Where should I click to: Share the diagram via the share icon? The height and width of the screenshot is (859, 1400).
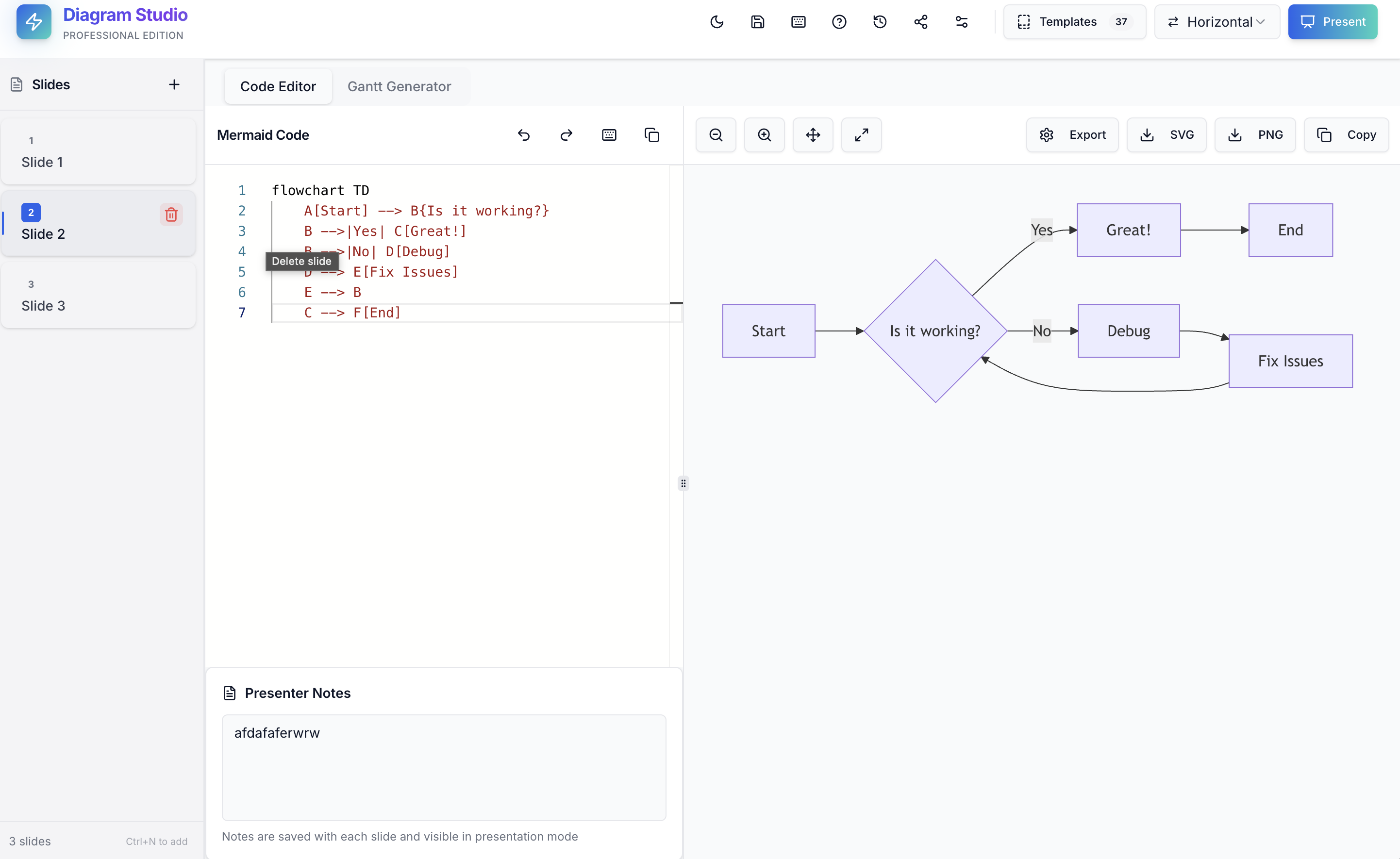[920, 21]
